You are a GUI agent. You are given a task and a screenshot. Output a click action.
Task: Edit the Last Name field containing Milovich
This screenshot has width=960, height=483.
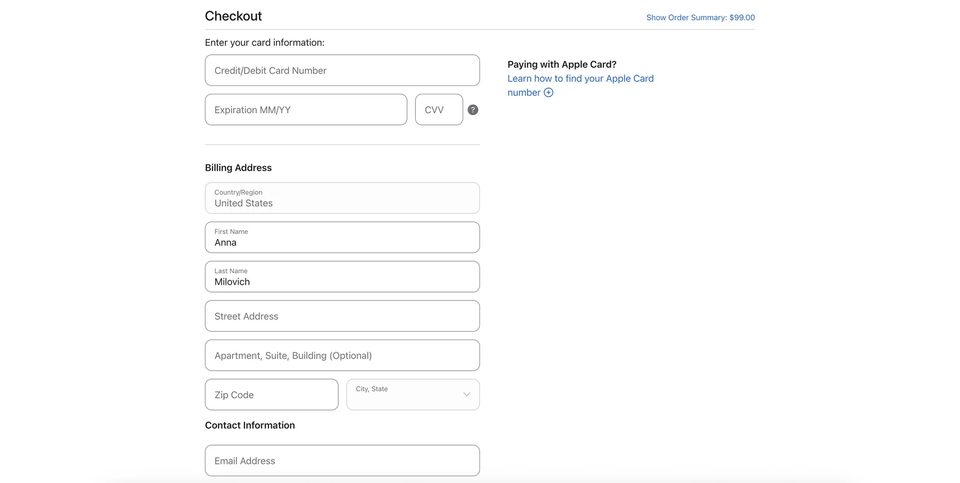[342, 277]
